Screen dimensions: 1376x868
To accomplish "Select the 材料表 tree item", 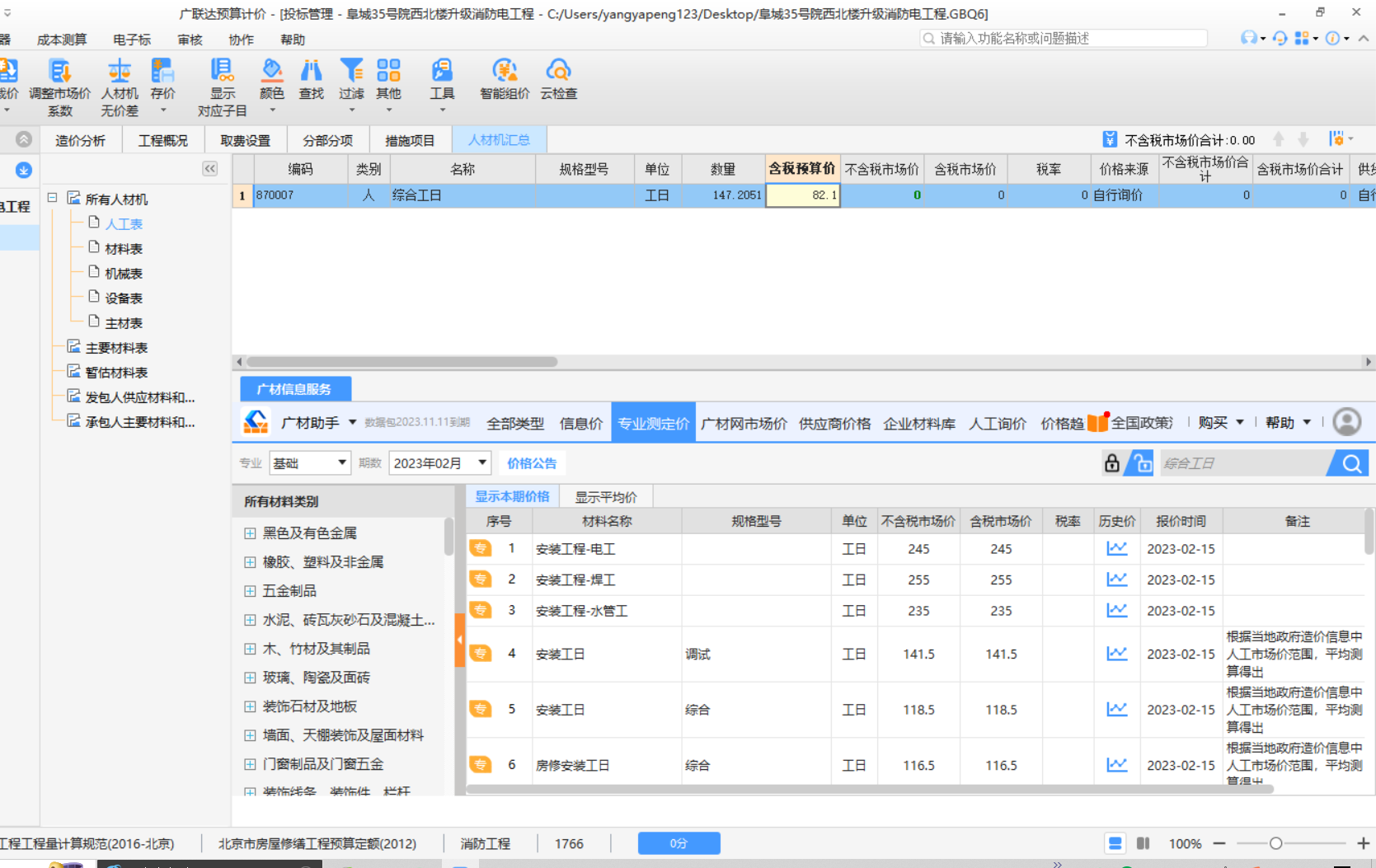I will [x=124, y=248].
